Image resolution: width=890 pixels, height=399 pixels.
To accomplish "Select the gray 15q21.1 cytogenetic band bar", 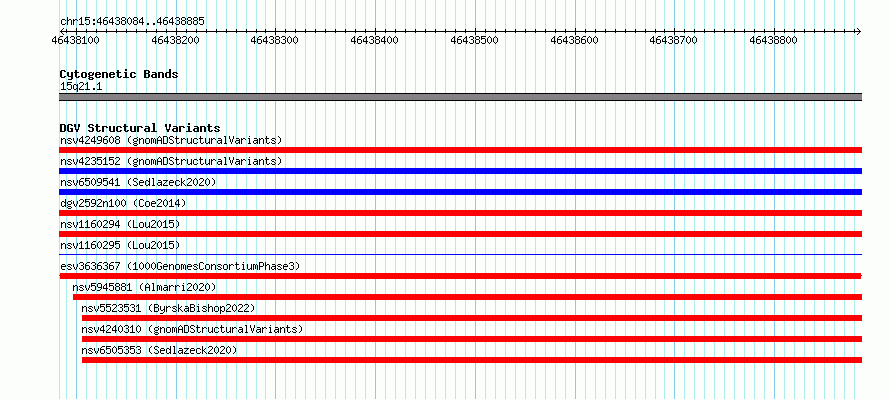I will click(x=460, y=97).
